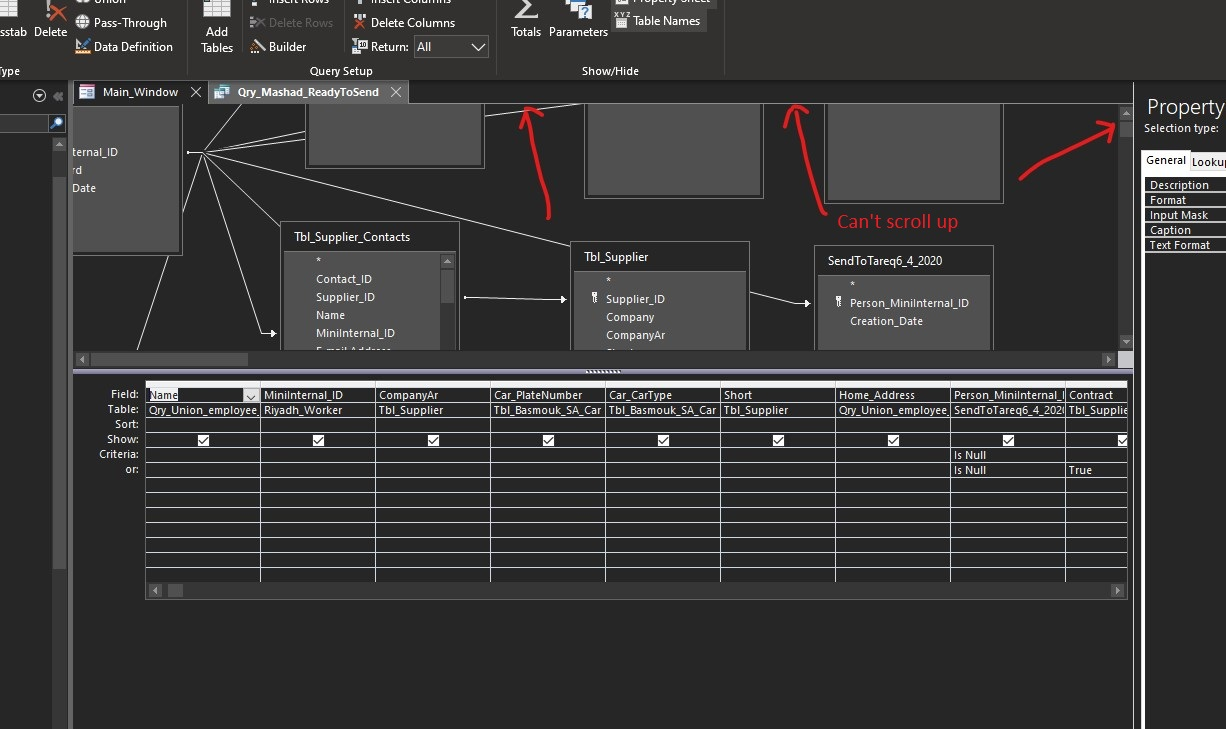Screen dimensions: 1226x729
Task: Click the navigation pane search magnifier
Action: (57, 123)
